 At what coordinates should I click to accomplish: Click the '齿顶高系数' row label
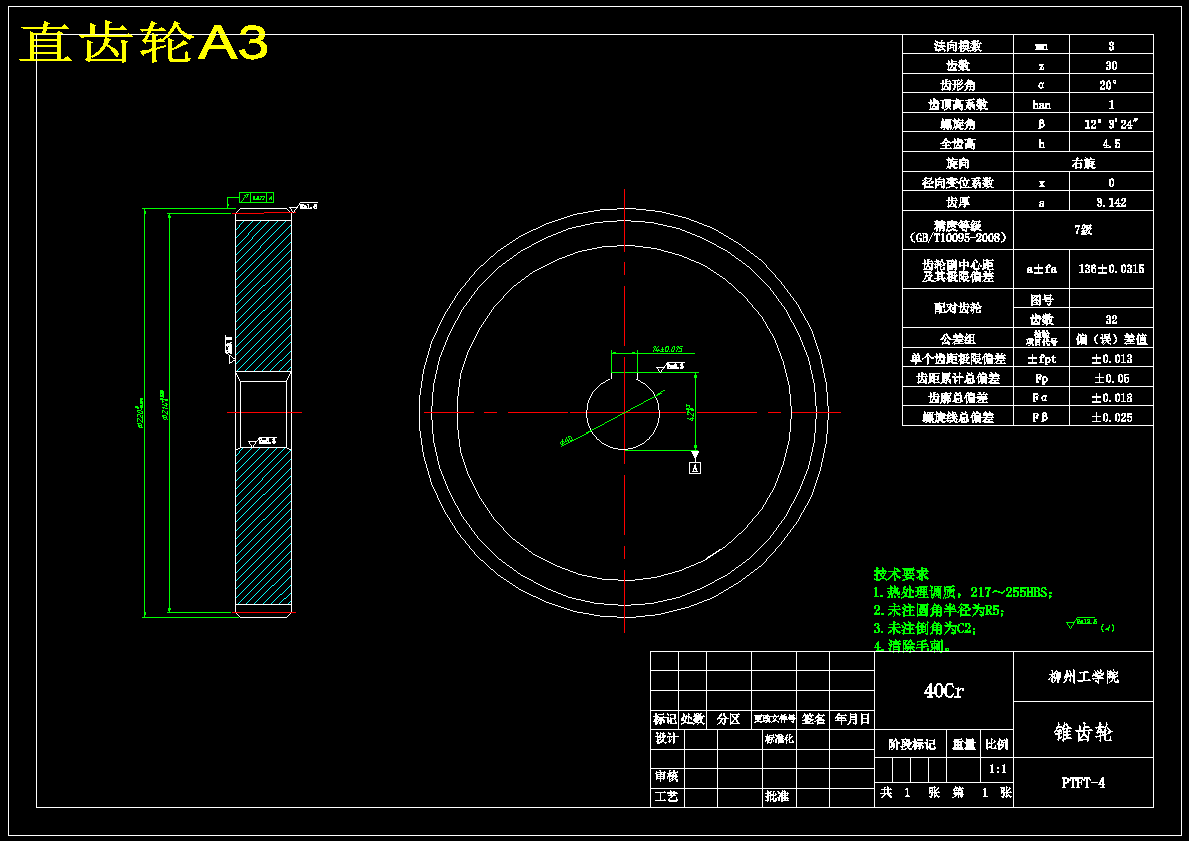958,105
